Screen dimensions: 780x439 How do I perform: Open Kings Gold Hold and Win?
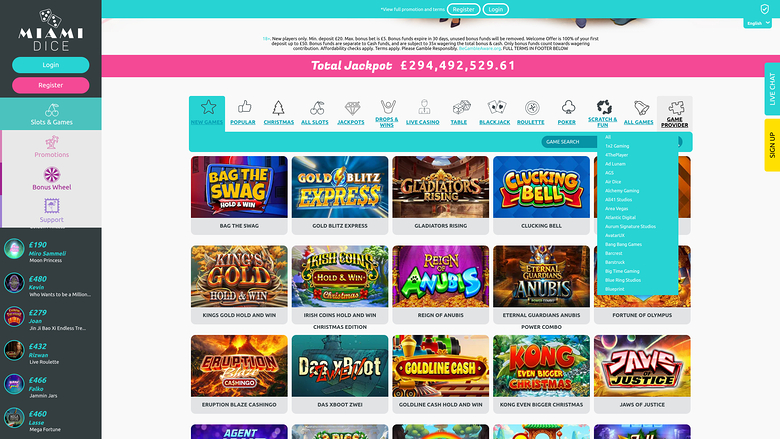pyautogui.click(x=239, y=284)
